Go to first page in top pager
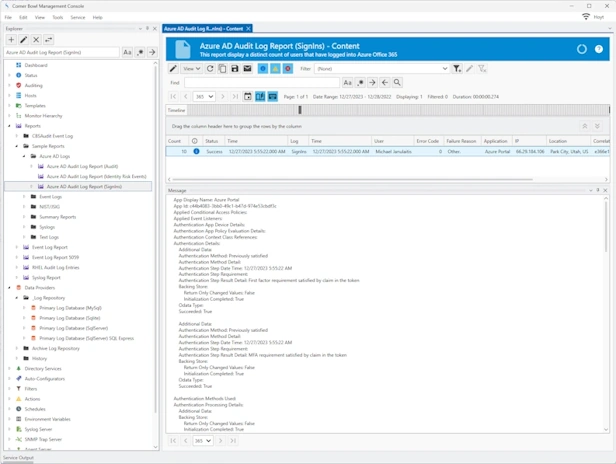The width and height of the screenshot is (616, 464). 173,96
